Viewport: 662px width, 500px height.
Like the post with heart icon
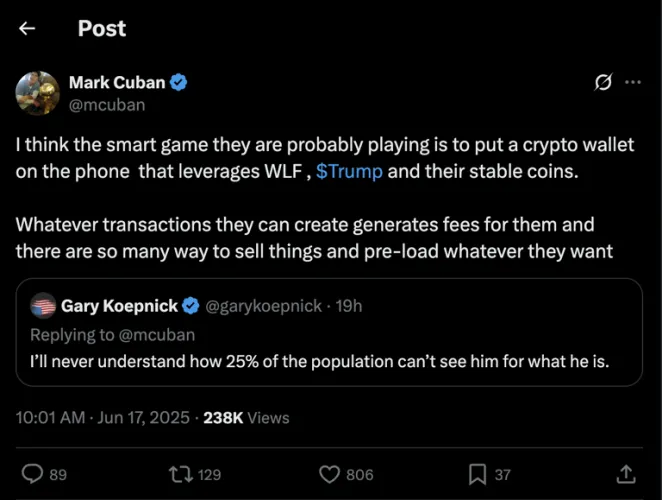pos(329,474)
